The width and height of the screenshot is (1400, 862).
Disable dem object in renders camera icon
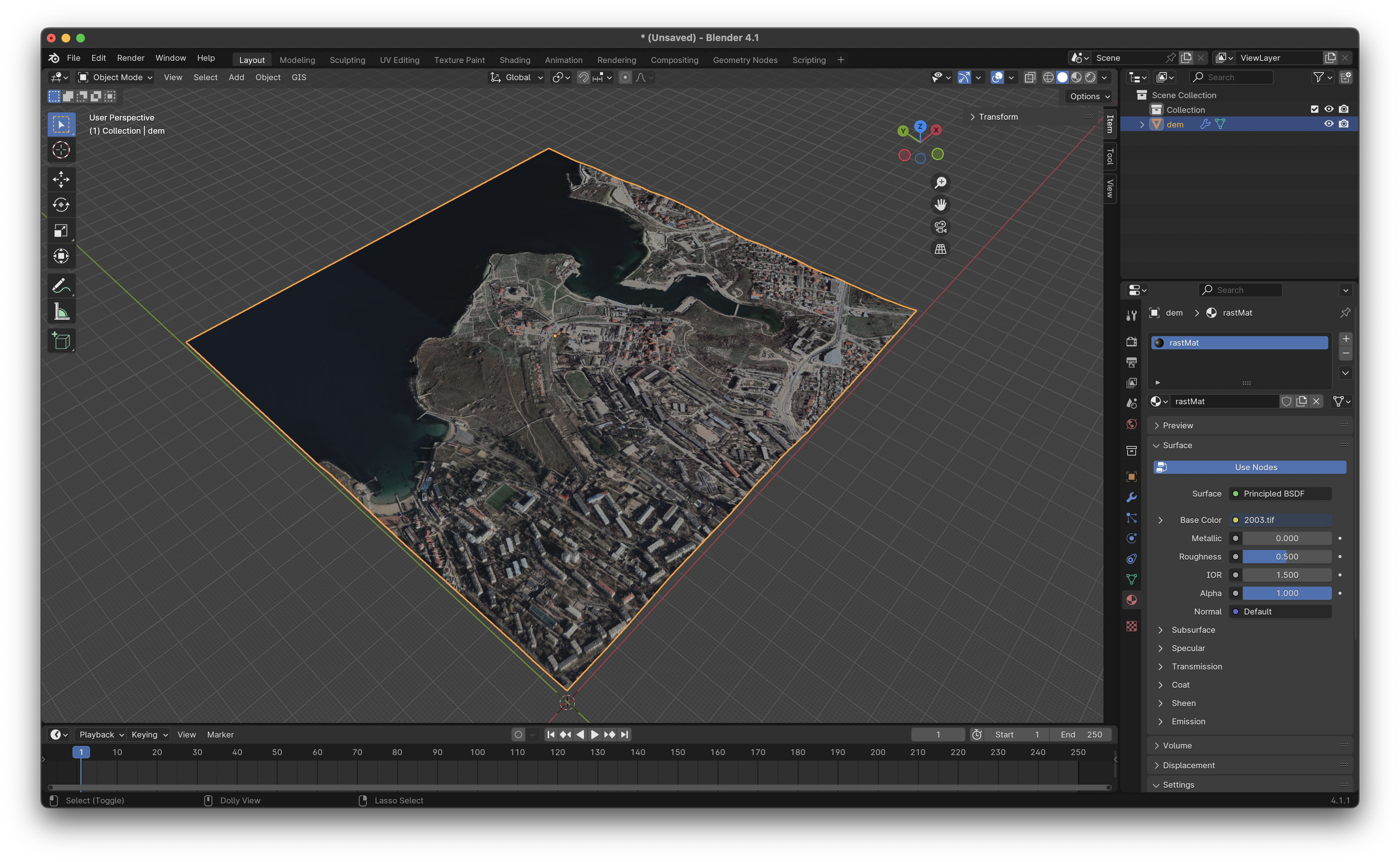click(x=1344, y=124)
